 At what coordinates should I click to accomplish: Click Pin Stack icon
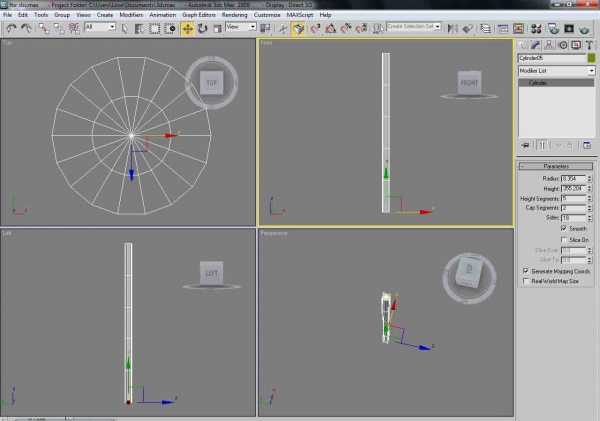[x=525, y=145]
